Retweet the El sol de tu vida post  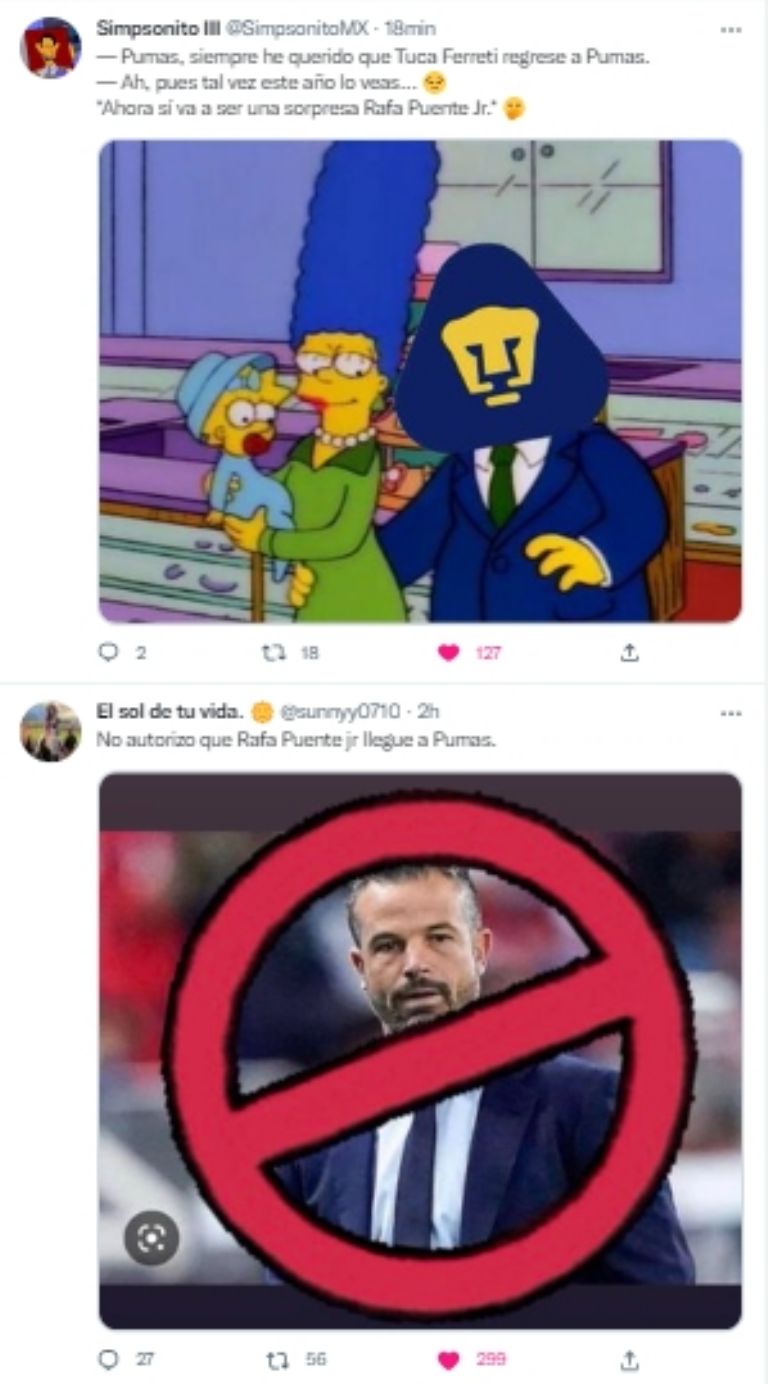(x=274, y=1359)
